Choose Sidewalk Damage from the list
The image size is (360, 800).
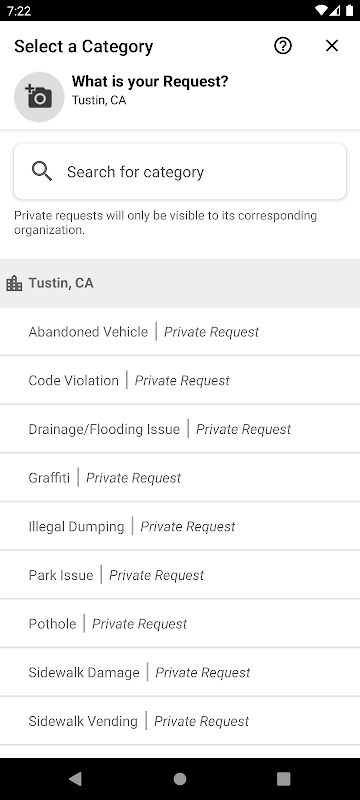[180, 672]
